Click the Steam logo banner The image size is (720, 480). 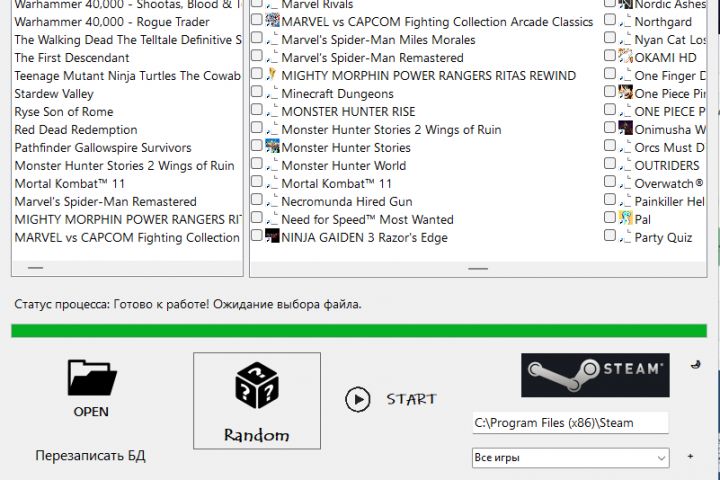[595, 375]
